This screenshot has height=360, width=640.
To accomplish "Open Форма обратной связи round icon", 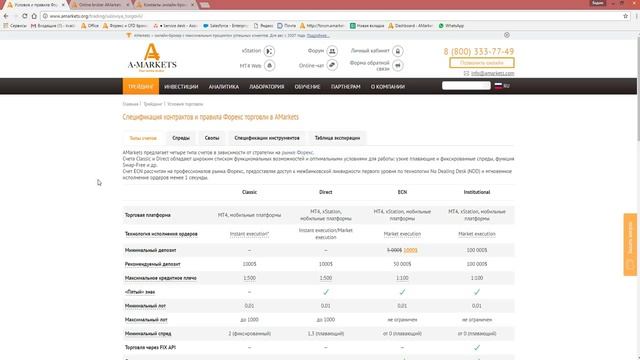I will (398, 65).
